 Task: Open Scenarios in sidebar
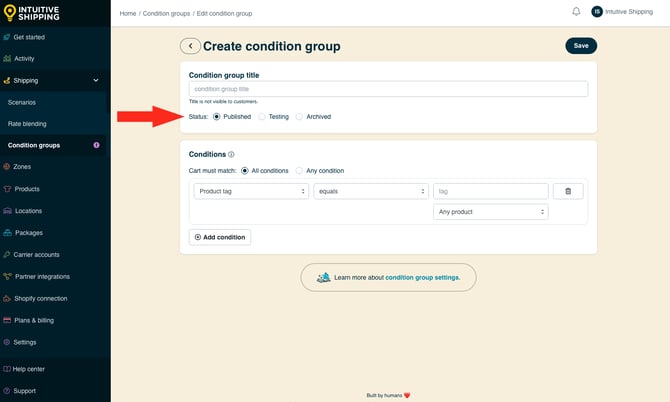[x=22, y=103]
